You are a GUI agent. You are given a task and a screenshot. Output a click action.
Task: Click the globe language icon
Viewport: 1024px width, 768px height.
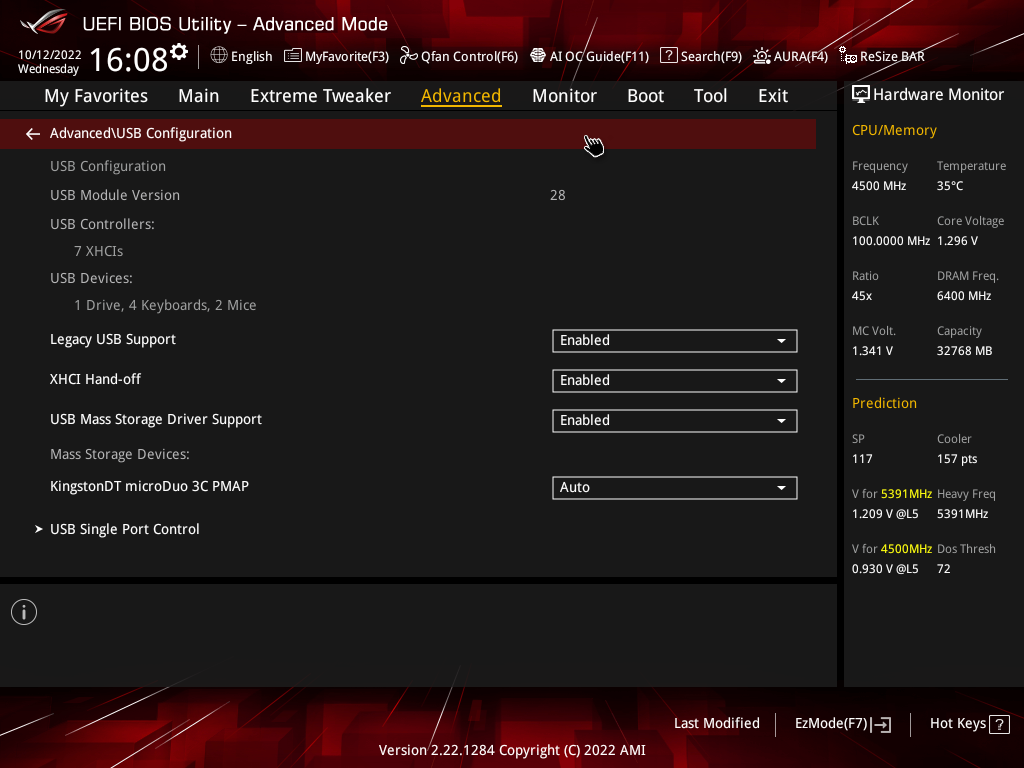point(219,56)
